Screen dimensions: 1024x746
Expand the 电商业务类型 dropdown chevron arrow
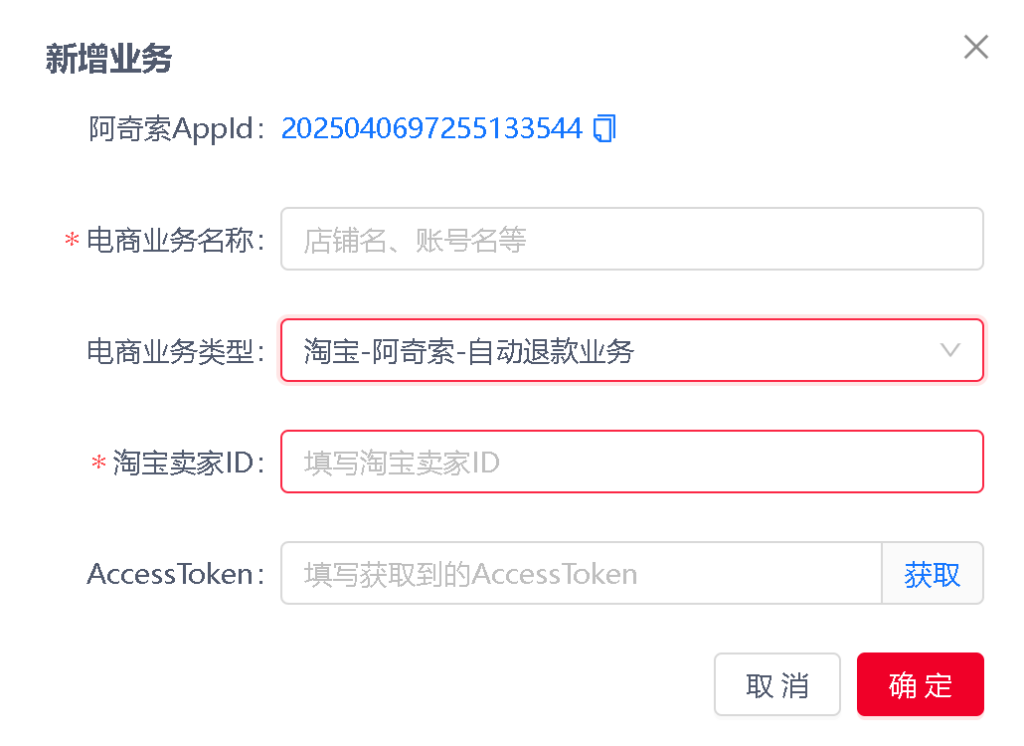pos(950,350)
